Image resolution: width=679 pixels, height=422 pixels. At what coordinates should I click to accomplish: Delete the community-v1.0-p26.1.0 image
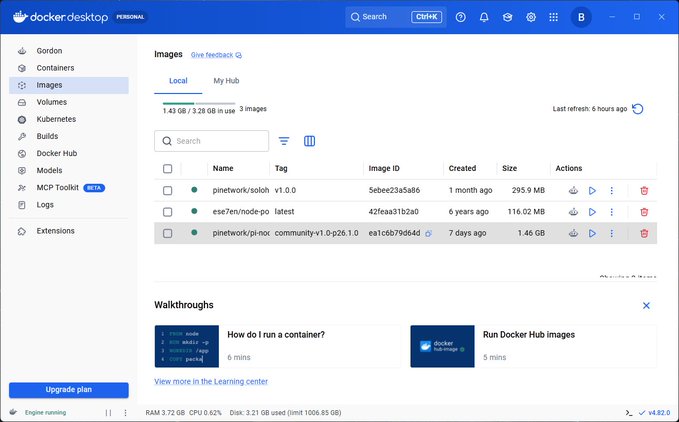tap(644, 233)
